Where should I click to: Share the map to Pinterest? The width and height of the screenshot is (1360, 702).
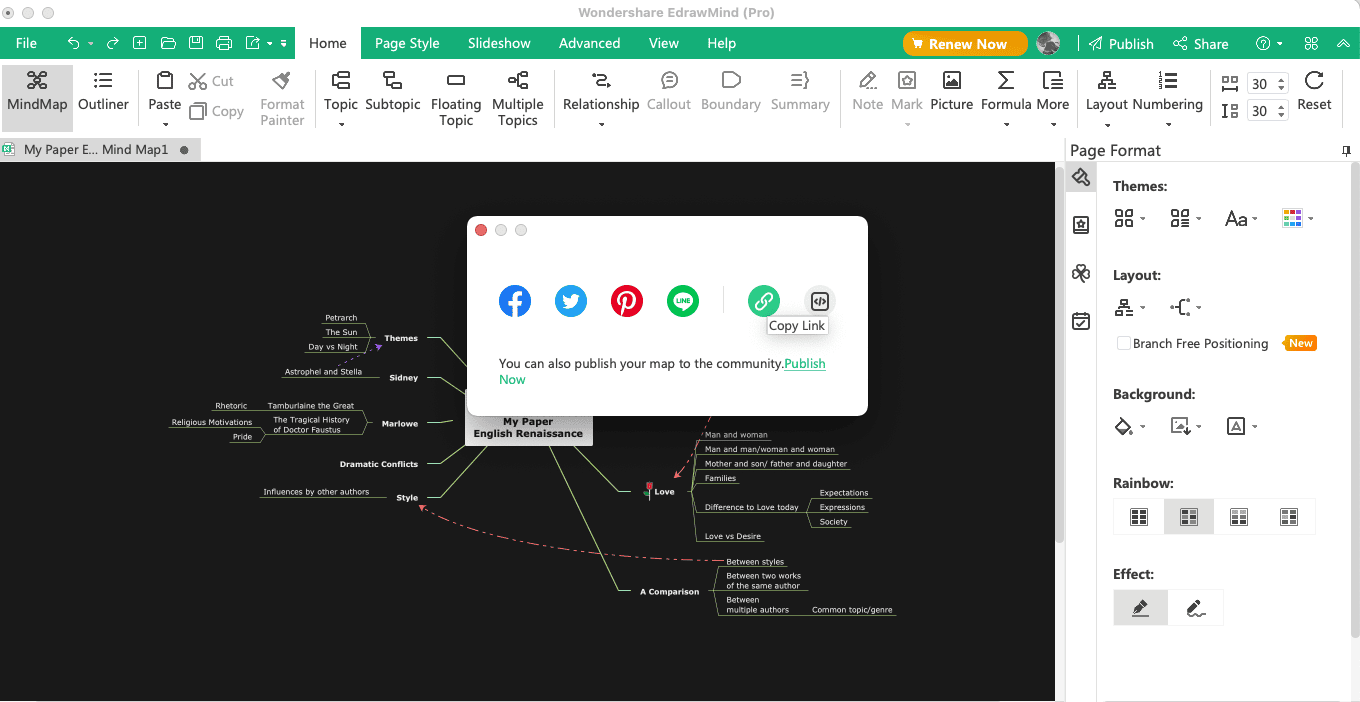[627, 301]
